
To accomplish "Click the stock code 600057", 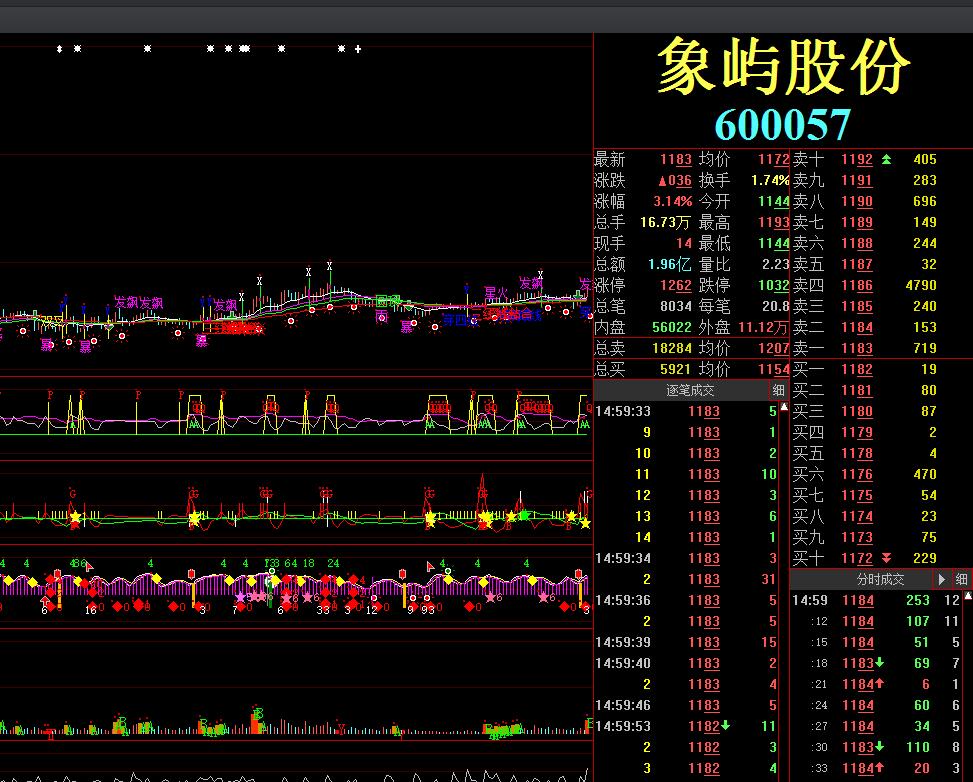I will pyautogui.click(x=783, y=124).
